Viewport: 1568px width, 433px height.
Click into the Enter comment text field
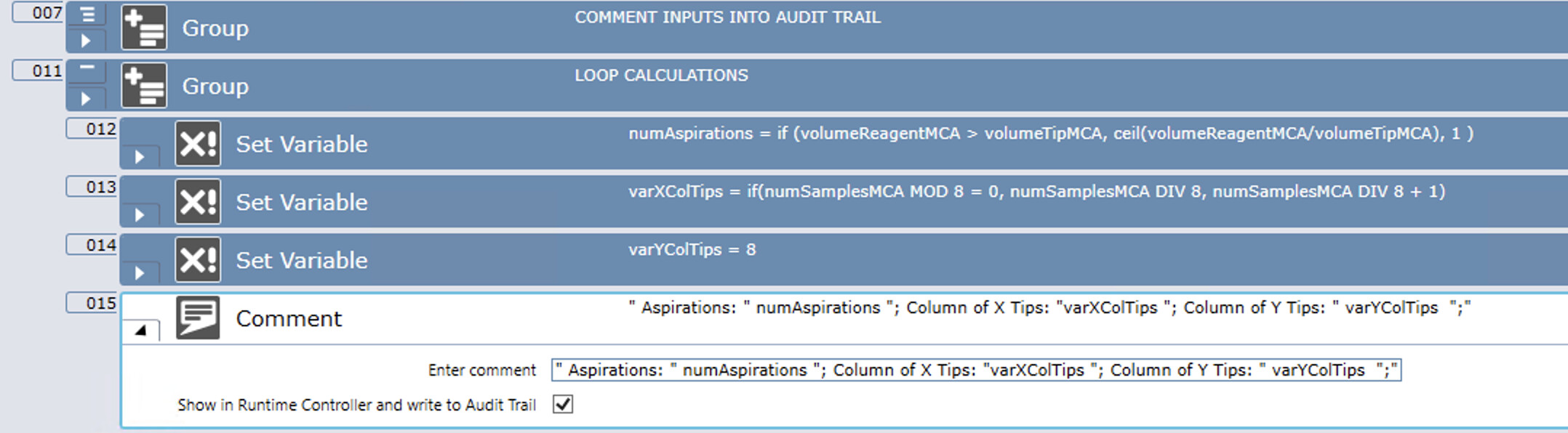976,370
